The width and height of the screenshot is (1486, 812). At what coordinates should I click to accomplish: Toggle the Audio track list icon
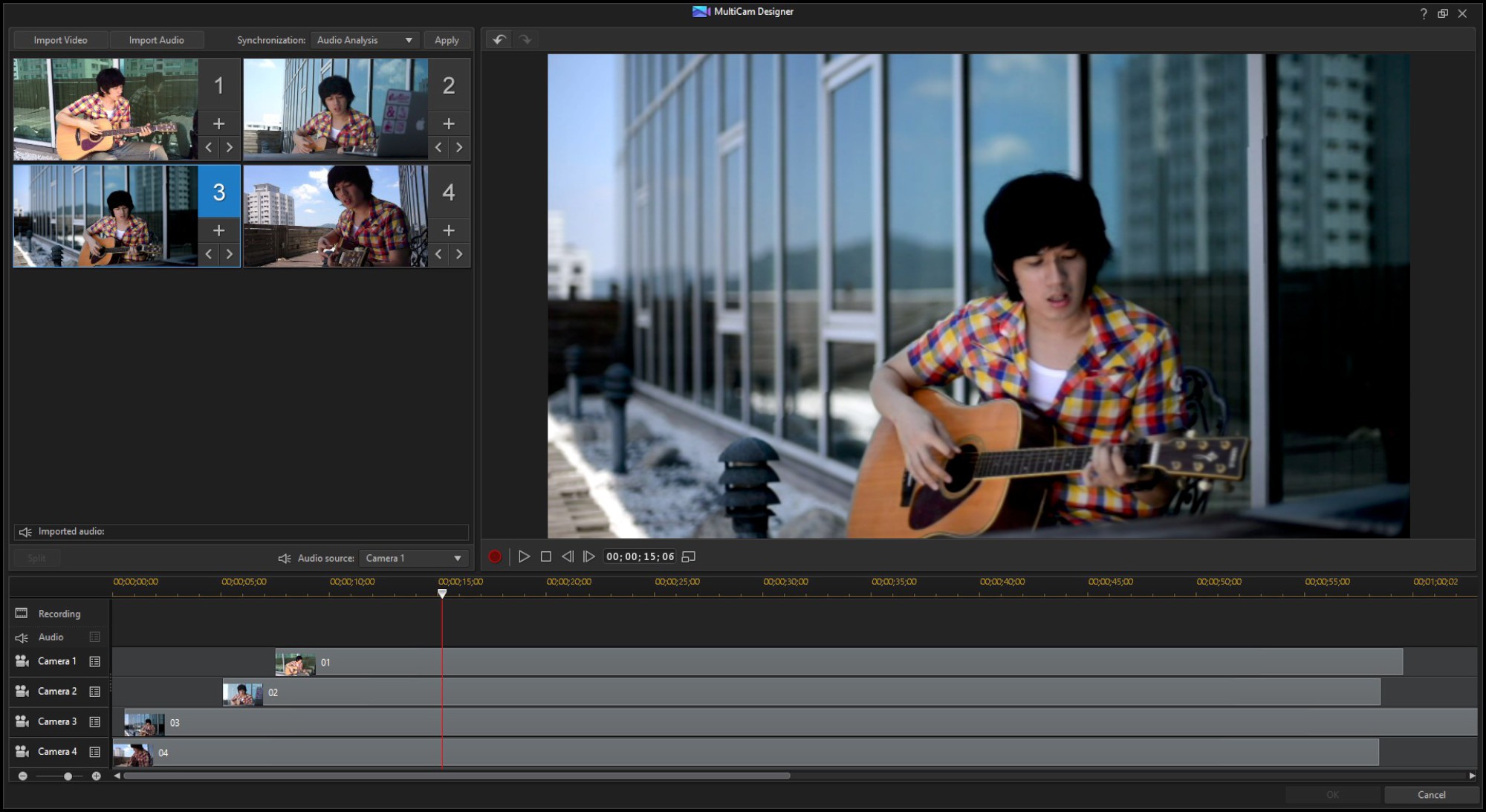pos(95,637)
